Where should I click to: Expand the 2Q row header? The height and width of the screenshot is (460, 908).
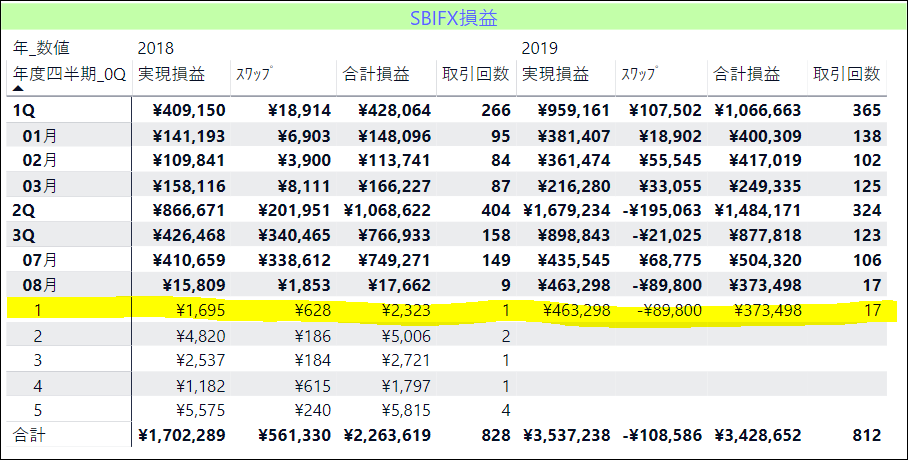click(x=24, y=210)
